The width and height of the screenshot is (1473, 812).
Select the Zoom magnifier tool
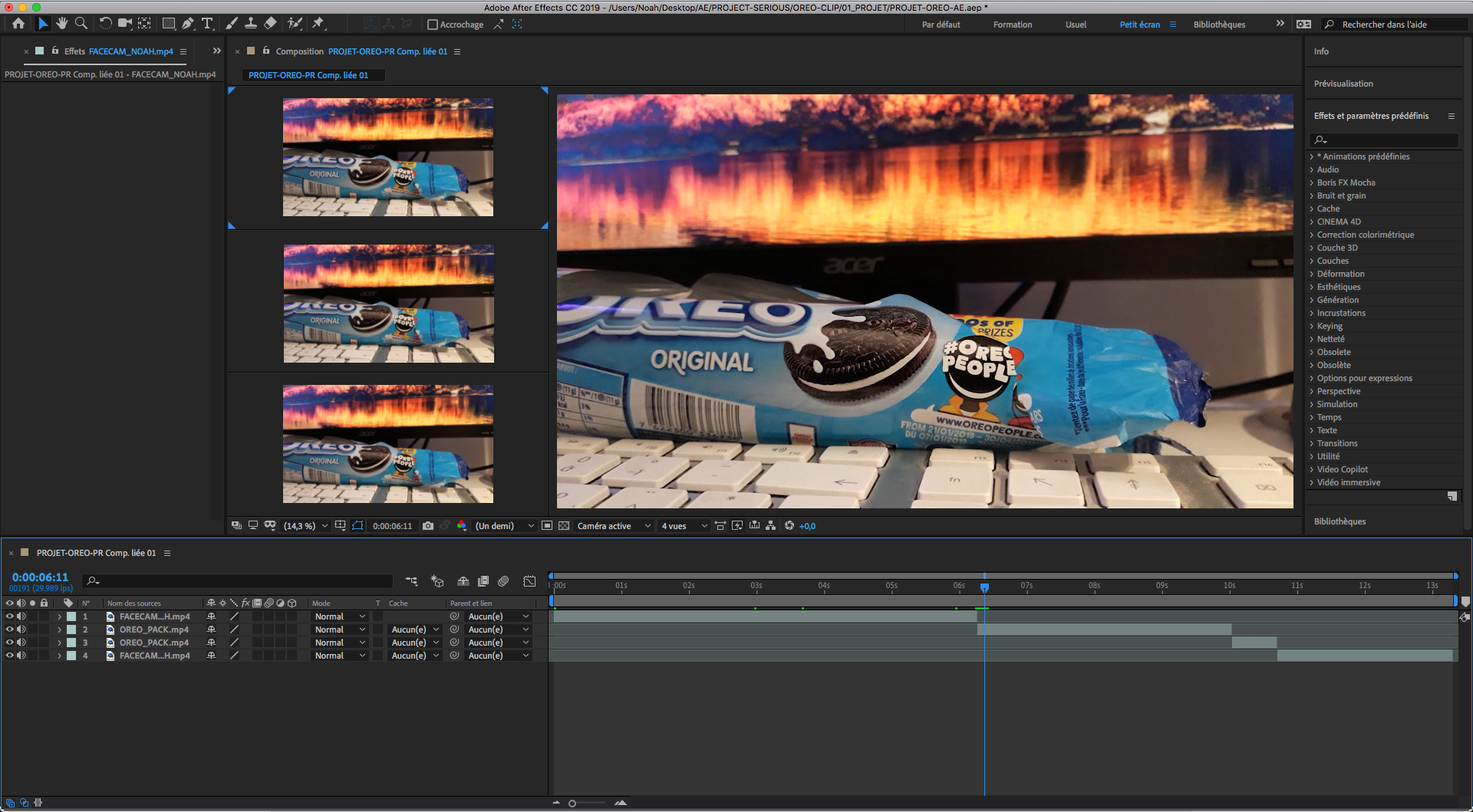[81, 24]
